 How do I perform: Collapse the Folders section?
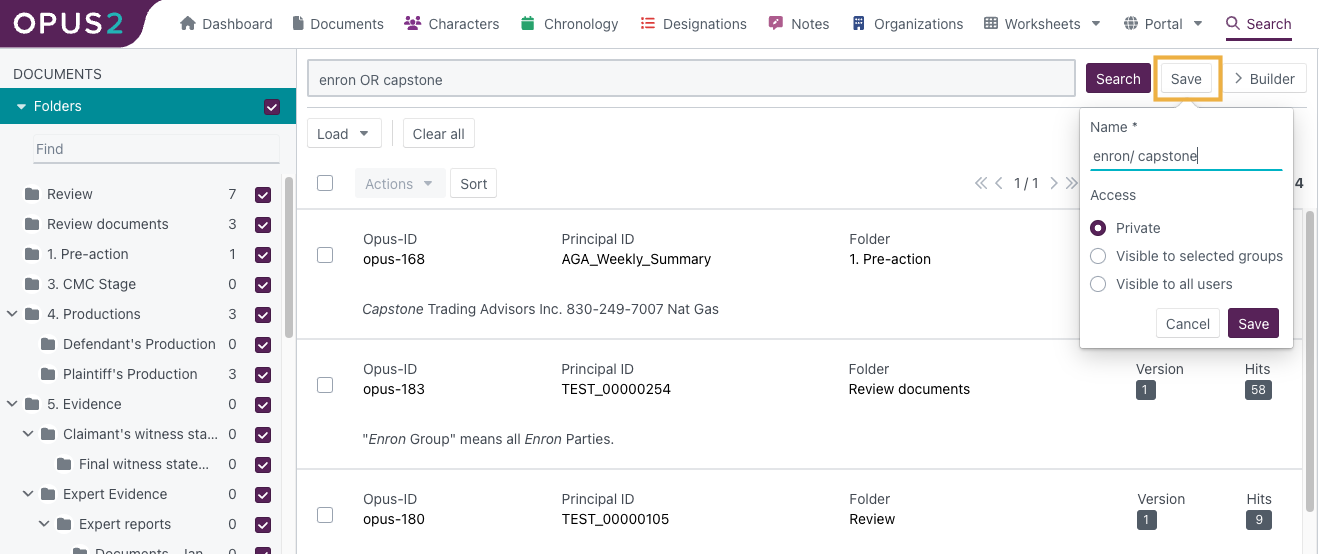tap(21, 107)
